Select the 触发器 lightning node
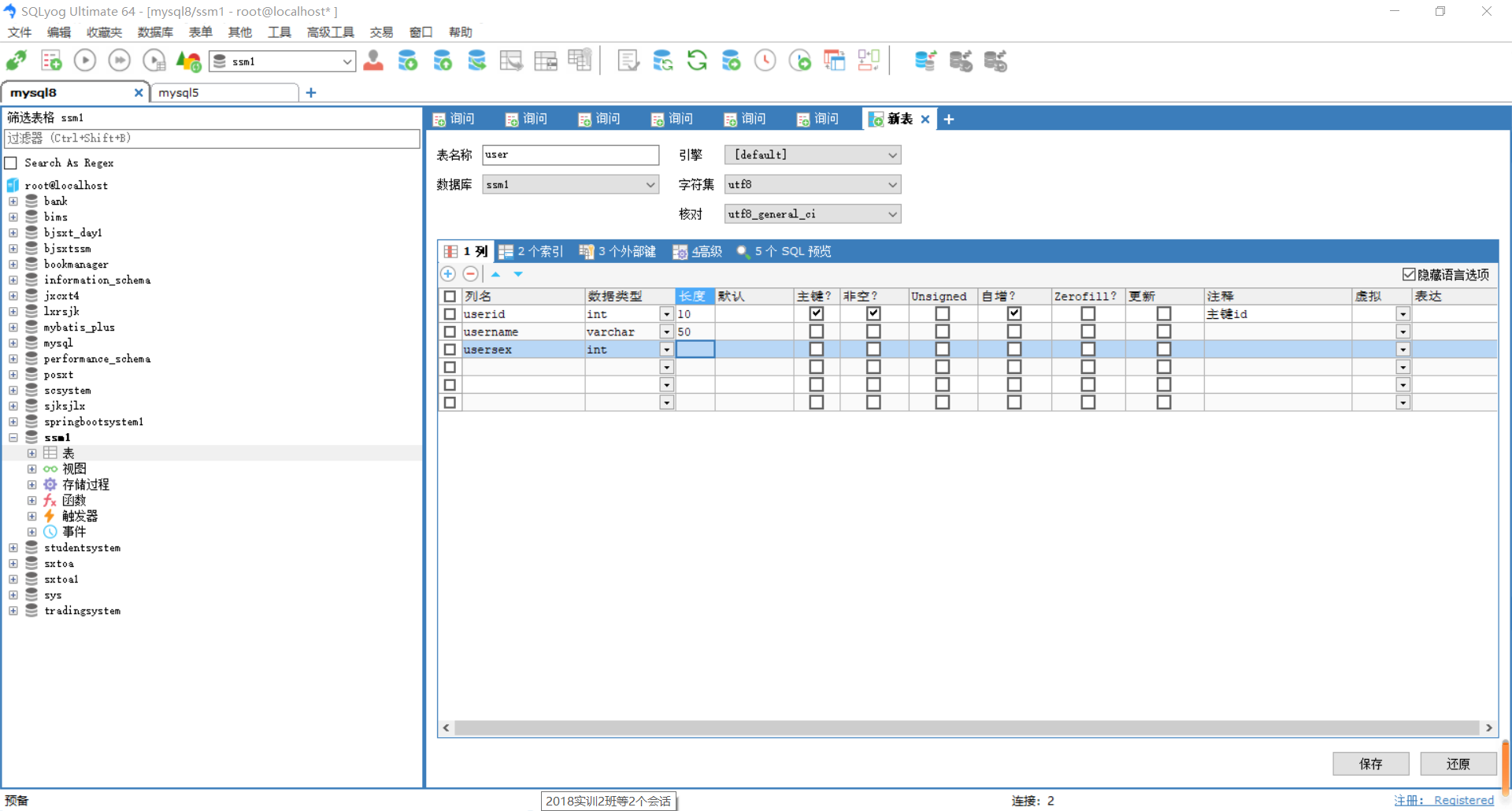1512x811 pixels. click(80, 516)
